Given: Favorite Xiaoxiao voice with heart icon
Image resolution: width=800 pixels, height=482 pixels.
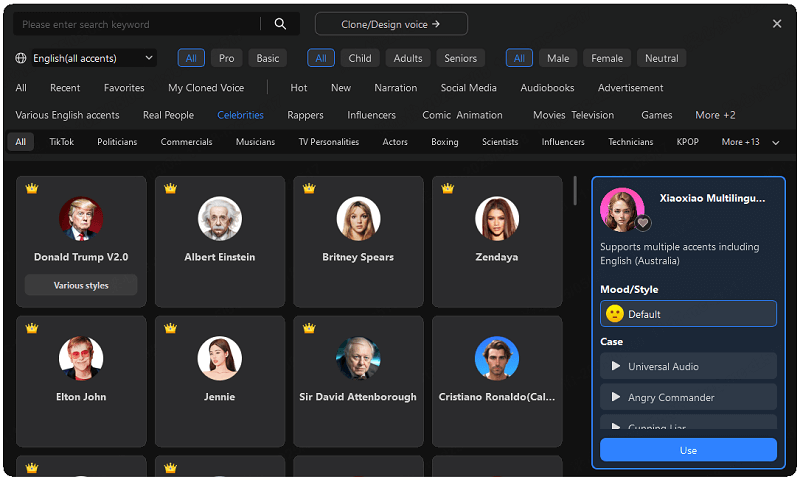Looking at the screenshot, I should point(643,223).
